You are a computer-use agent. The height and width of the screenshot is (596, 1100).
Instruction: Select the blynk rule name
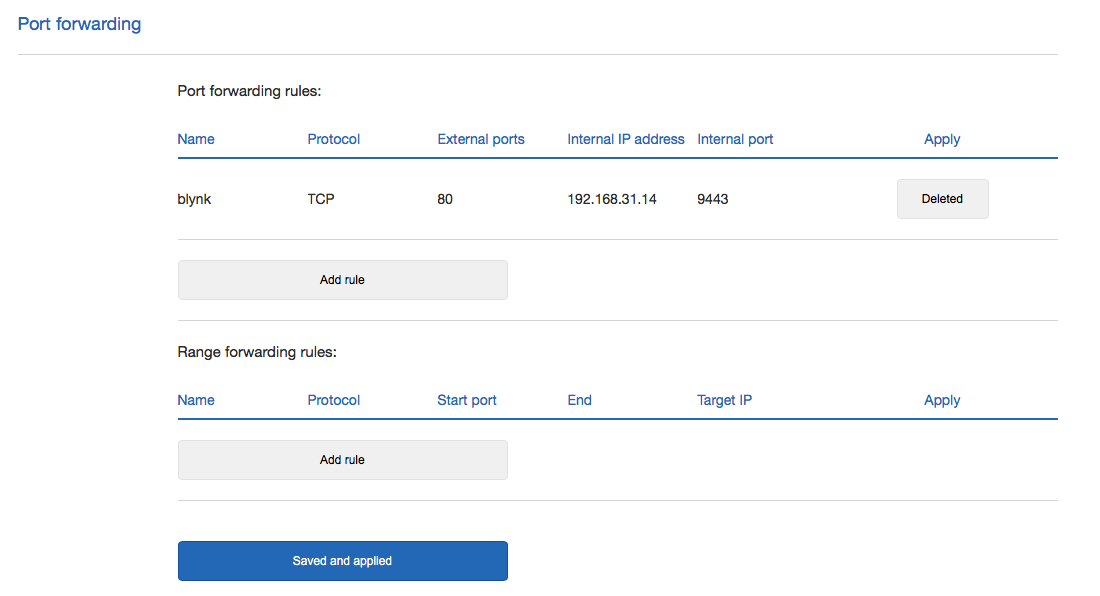[194, 199]
